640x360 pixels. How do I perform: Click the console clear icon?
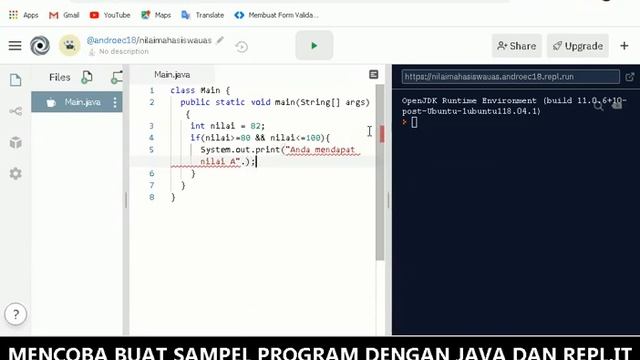(617, 106)
